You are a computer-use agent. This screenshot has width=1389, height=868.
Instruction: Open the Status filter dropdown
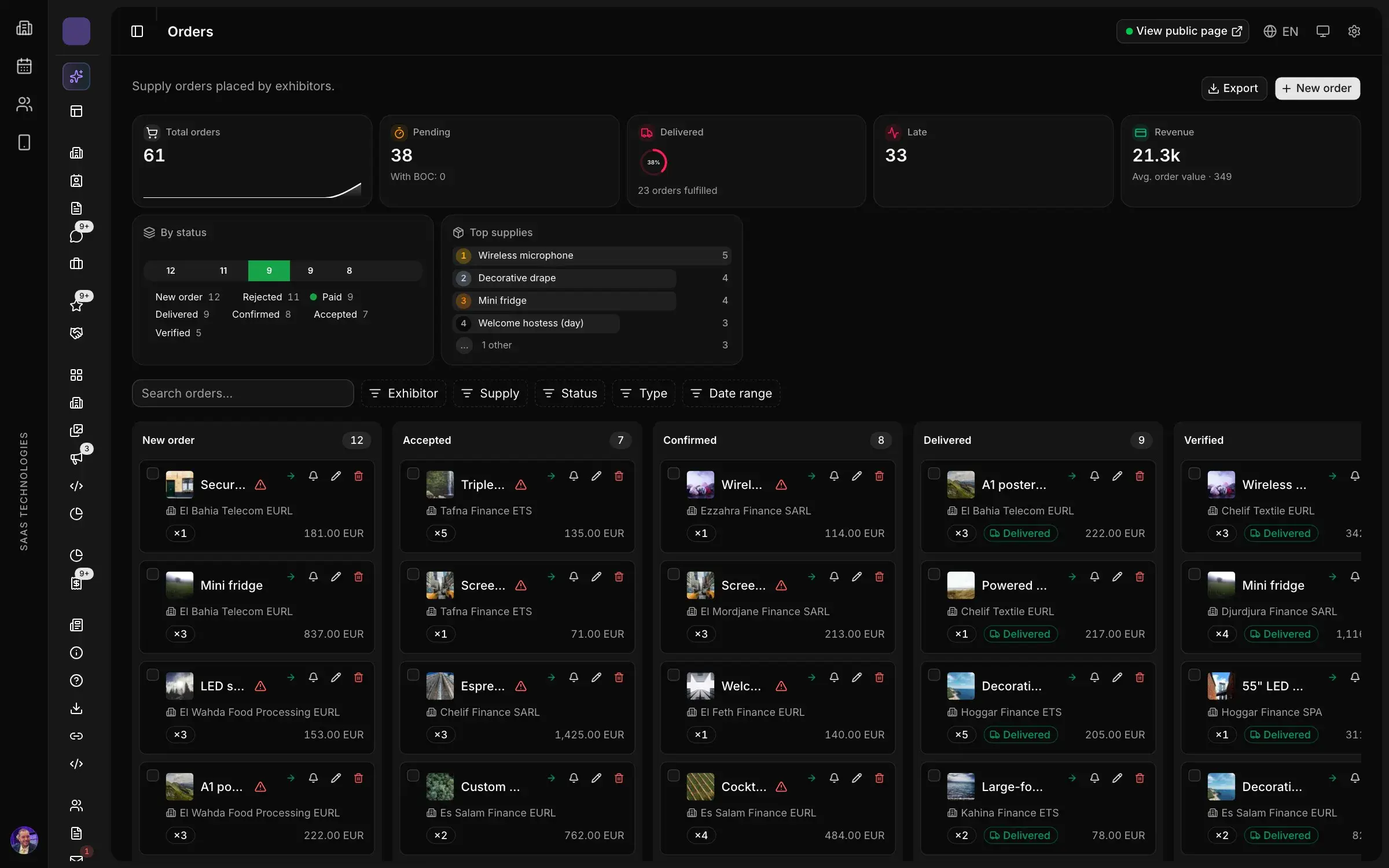570,393
